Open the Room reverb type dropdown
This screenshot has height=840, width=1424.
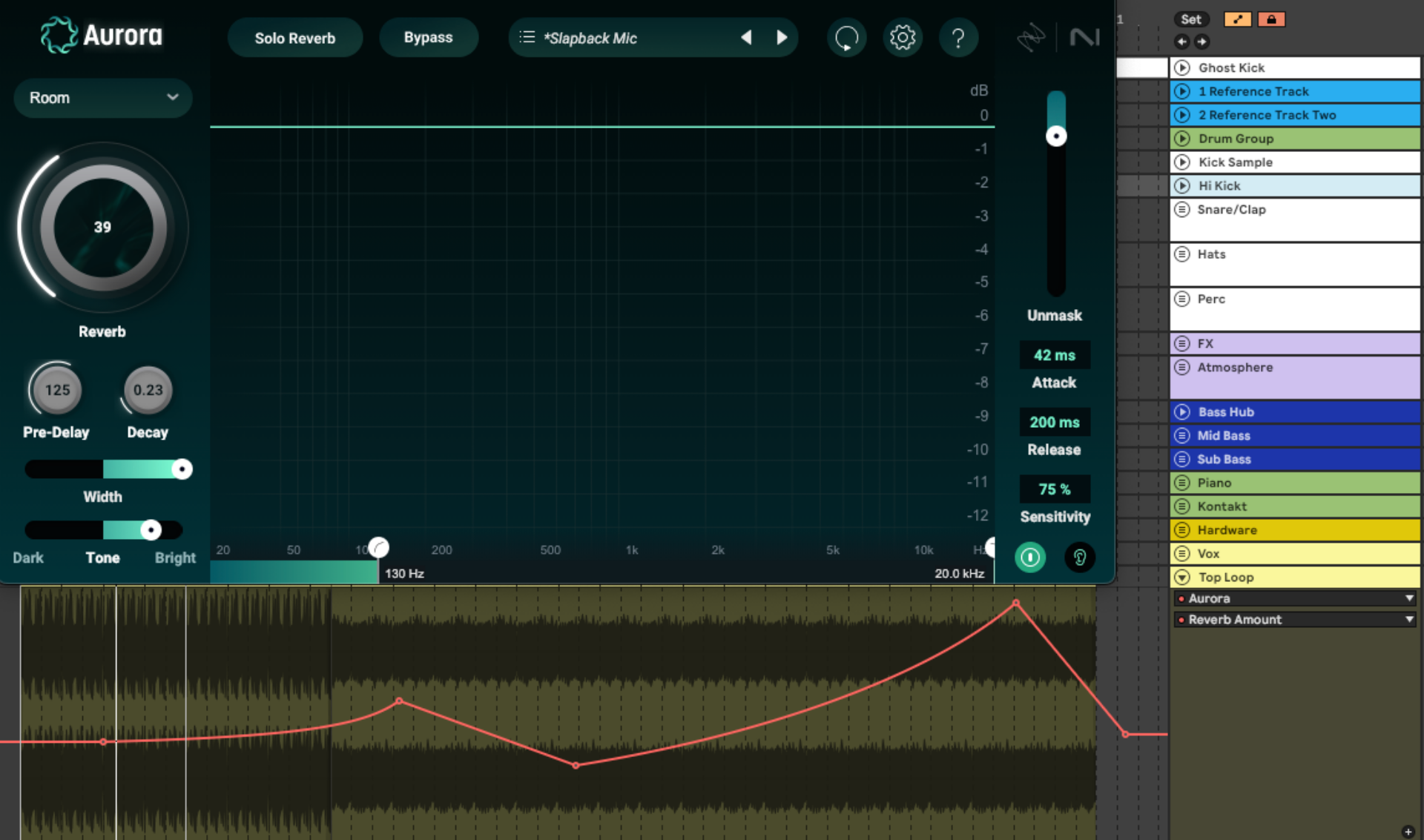[x=103, y=98]
